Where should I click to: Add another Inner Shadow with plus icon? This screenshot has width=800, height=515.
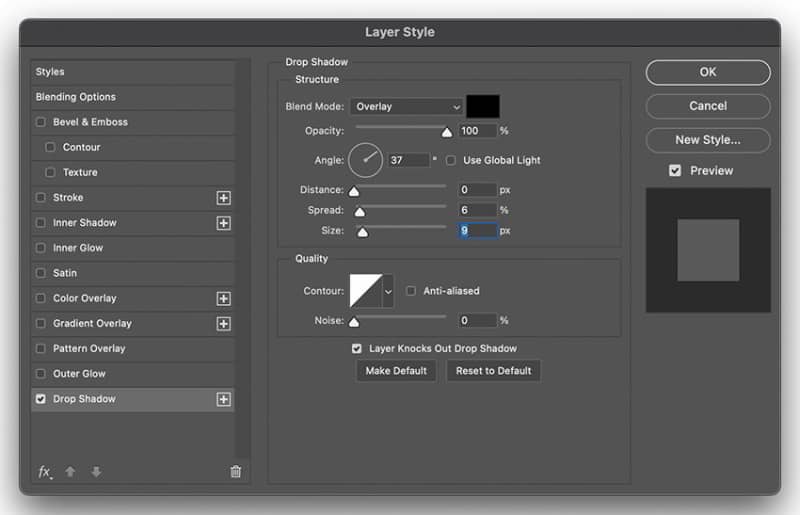[x=223, y=223]
